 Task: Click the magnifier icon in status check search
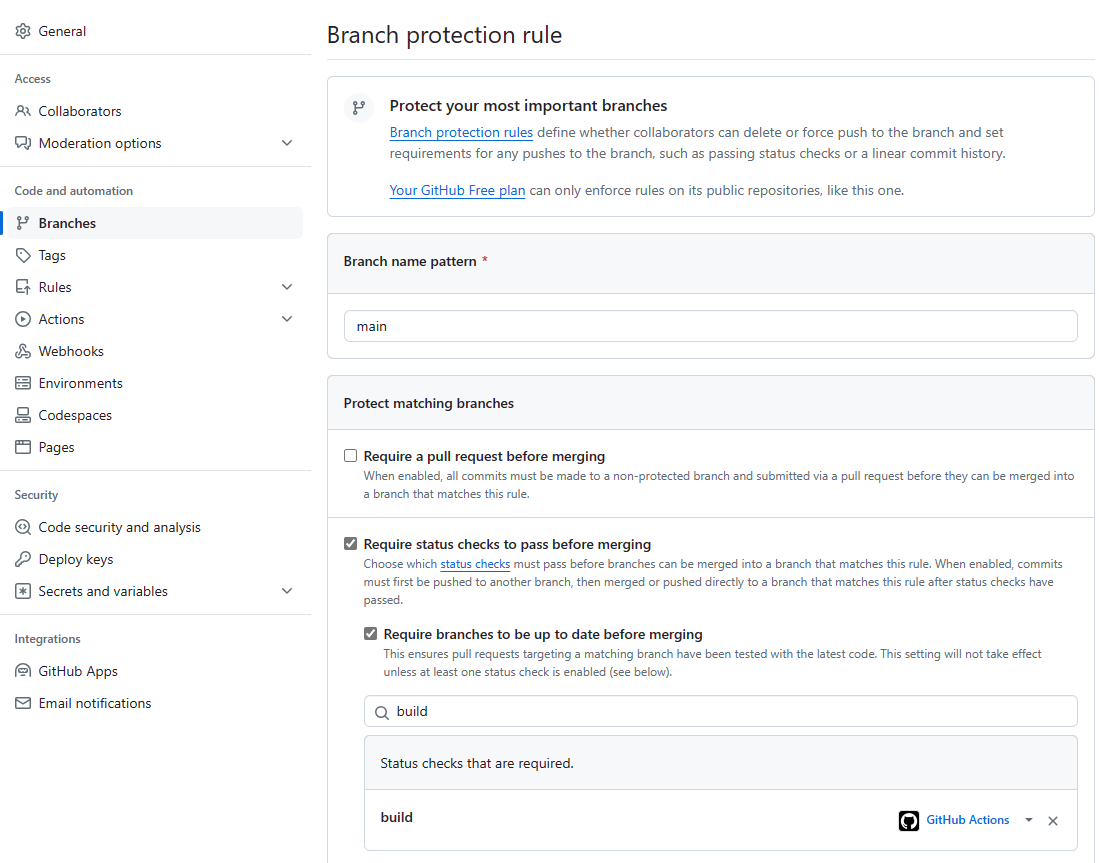click(x=381, y=712)
